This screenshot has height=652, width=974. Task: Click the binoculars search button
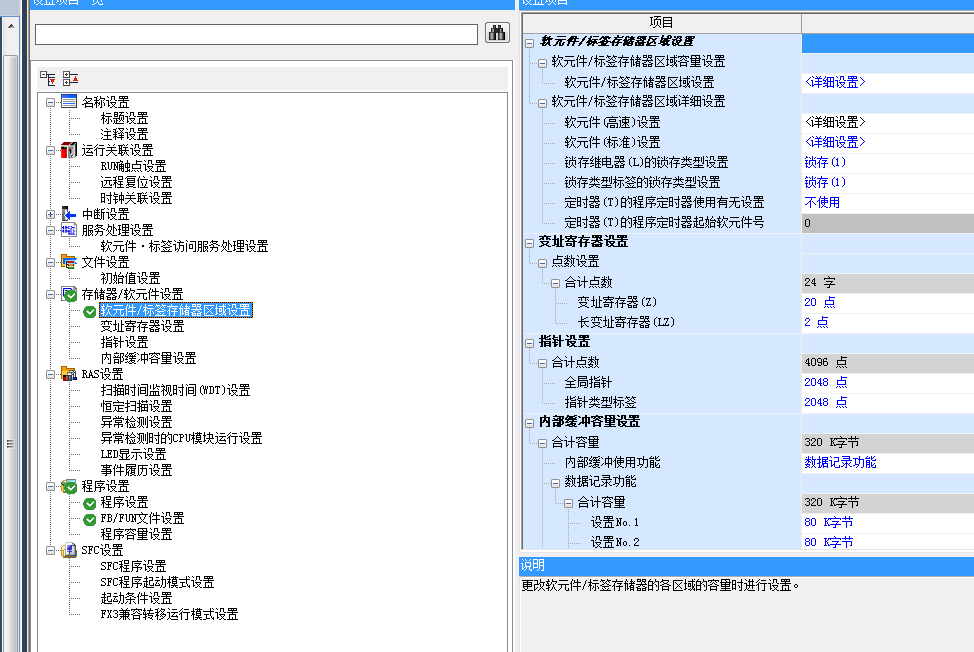coord(497,33)
